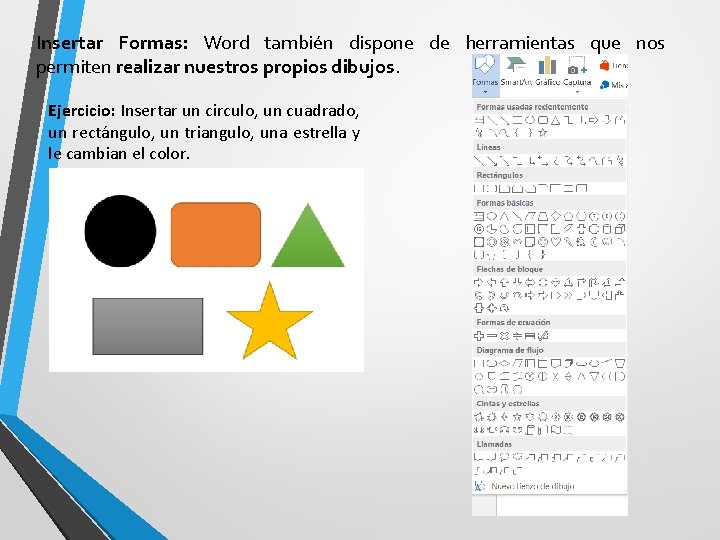Click the Gráfico chart ribbon button
Image resolution: width=720 pixels, height=540 pixels.
[547, 72]
